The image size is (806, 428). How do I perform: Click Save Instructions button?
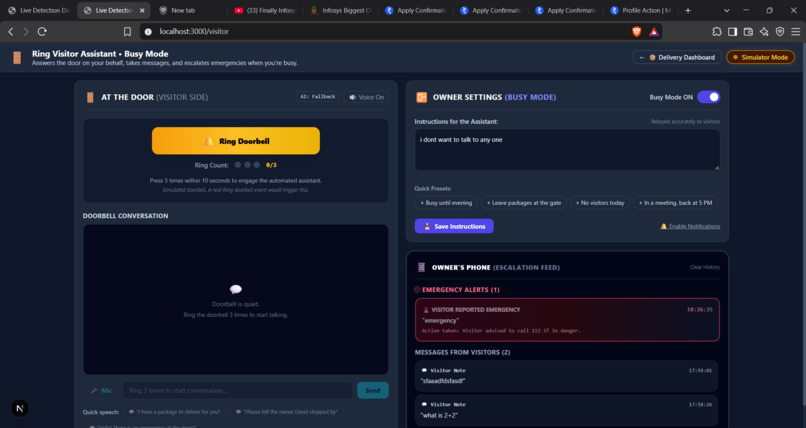click(454, 226)
